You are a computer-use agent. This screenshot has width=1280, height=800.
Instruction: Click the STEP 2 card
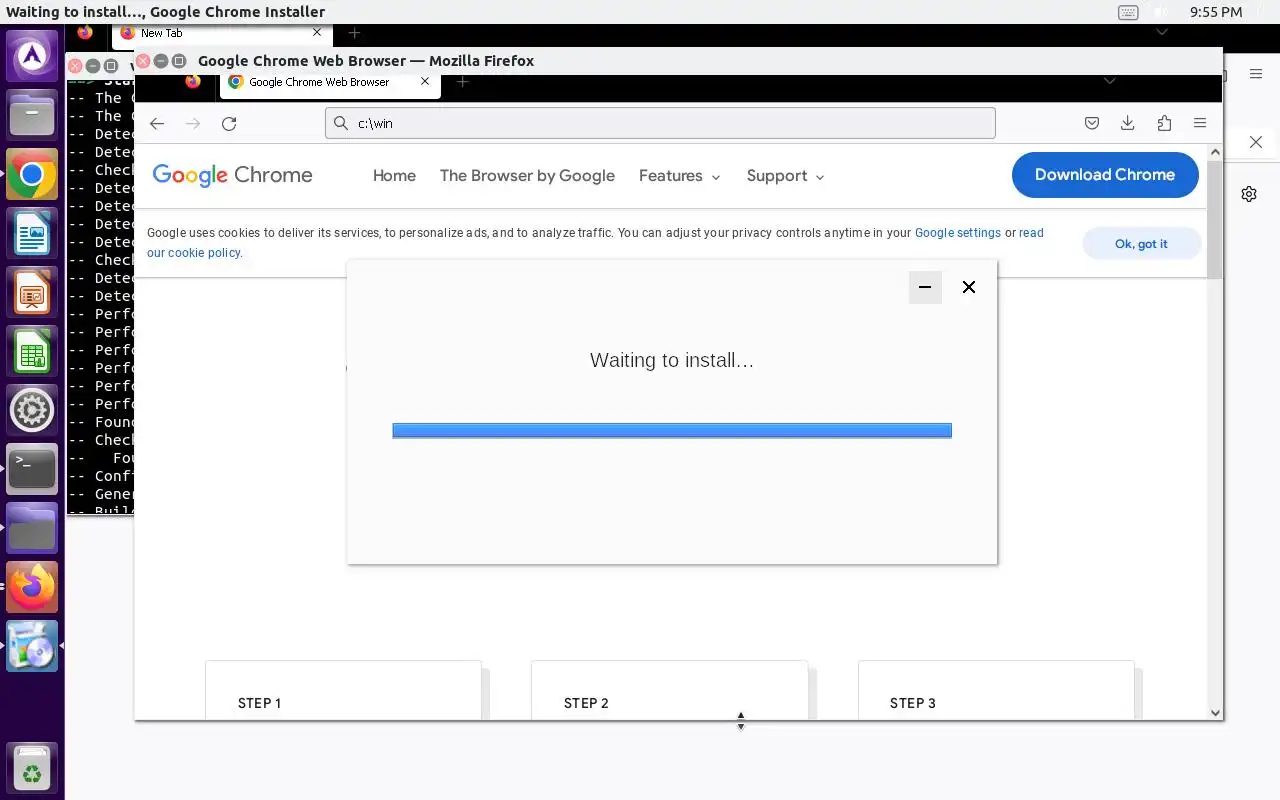click(x=669, y=690)
